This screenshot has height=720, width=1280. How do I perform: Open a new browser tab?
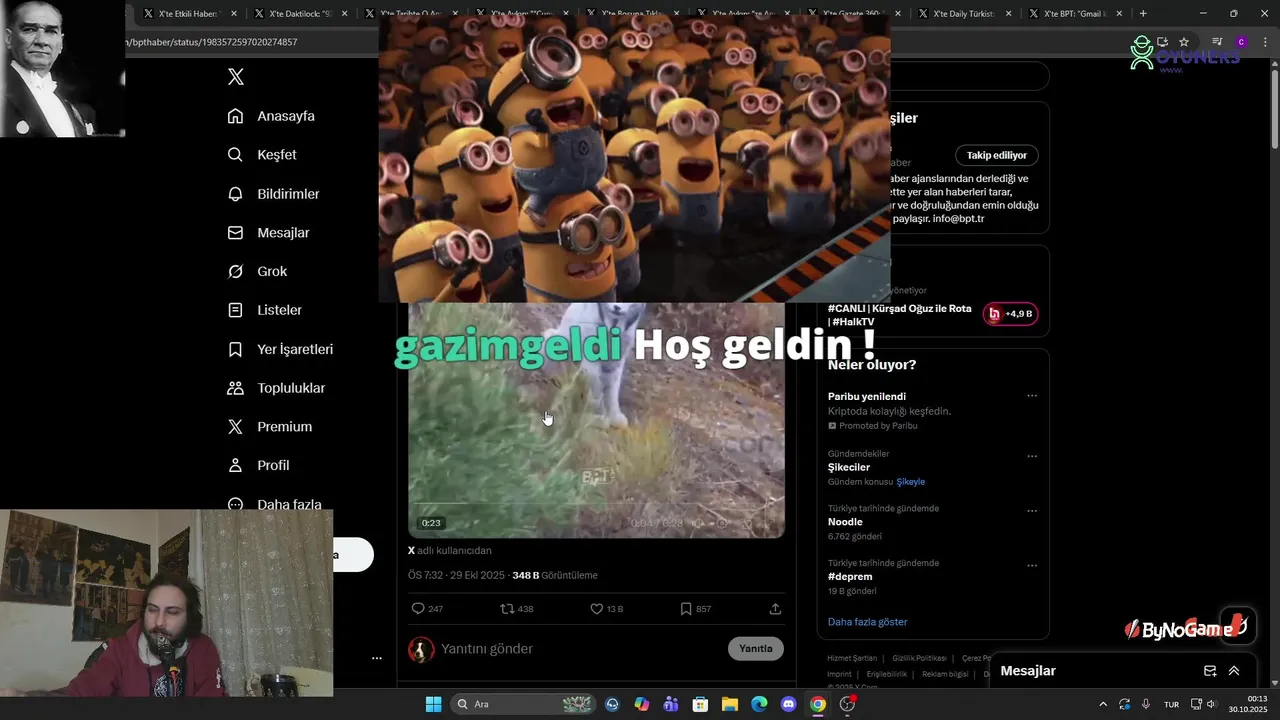[1143, 14]
